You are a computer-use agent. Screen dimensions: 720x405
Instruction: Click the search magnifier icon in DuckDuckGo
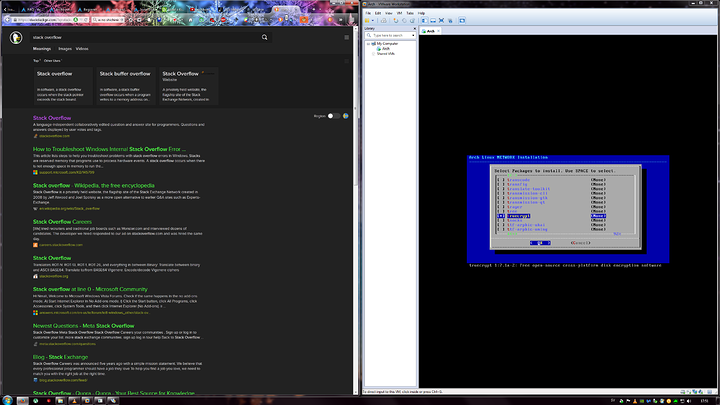(x=264, y=37)
